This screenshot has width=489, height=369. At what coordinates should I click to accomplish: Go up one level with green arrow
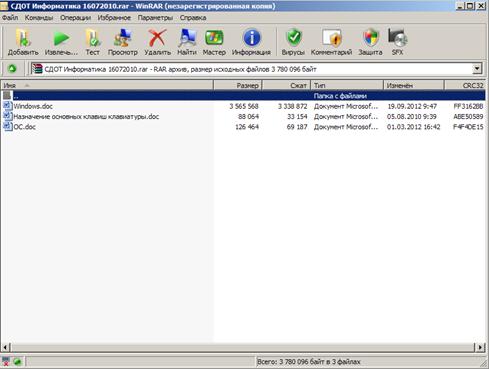pyautogui.click(x=12, y=69)
